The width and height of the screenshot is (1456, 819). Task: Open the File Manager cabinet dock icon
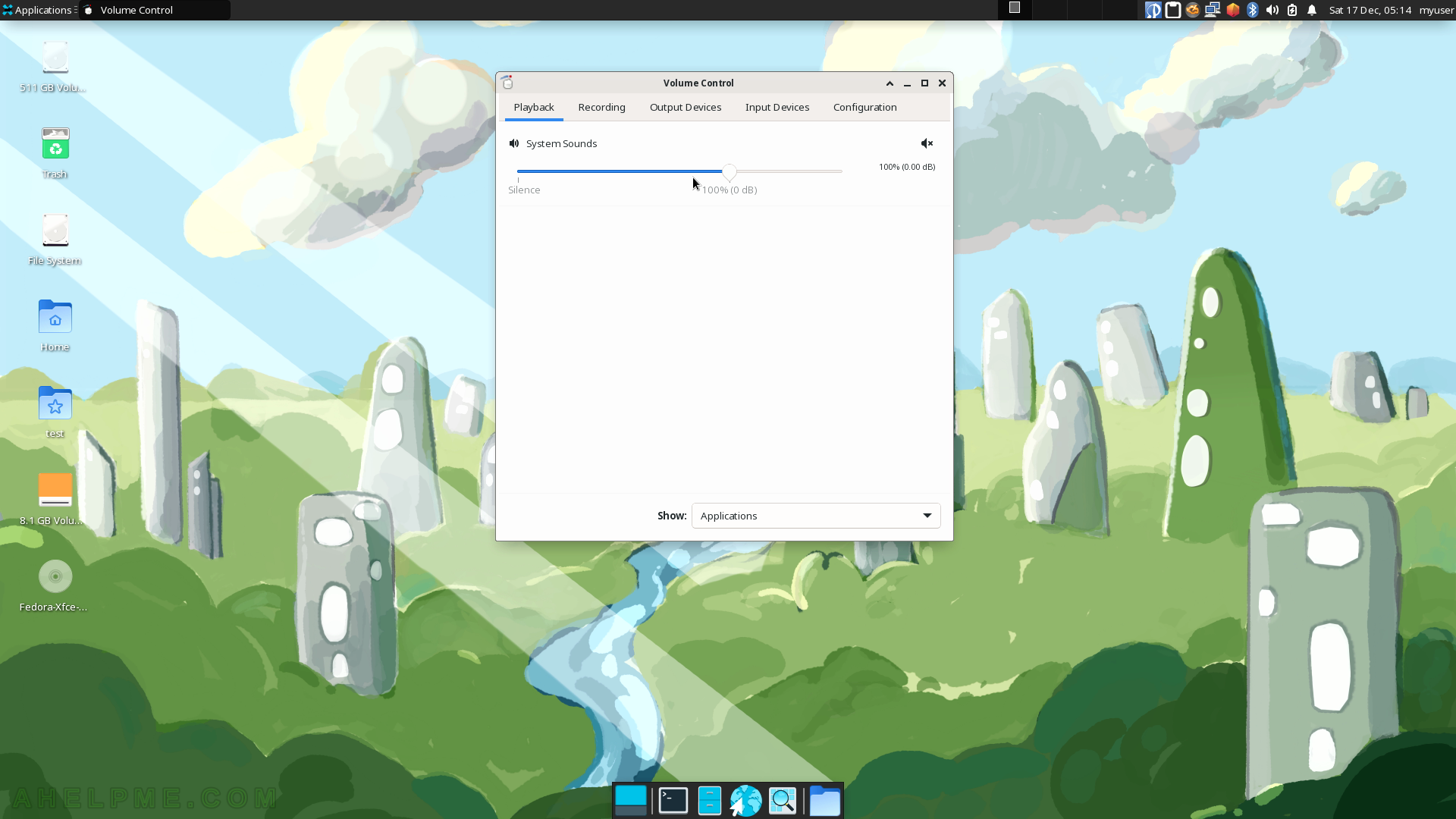709,801
